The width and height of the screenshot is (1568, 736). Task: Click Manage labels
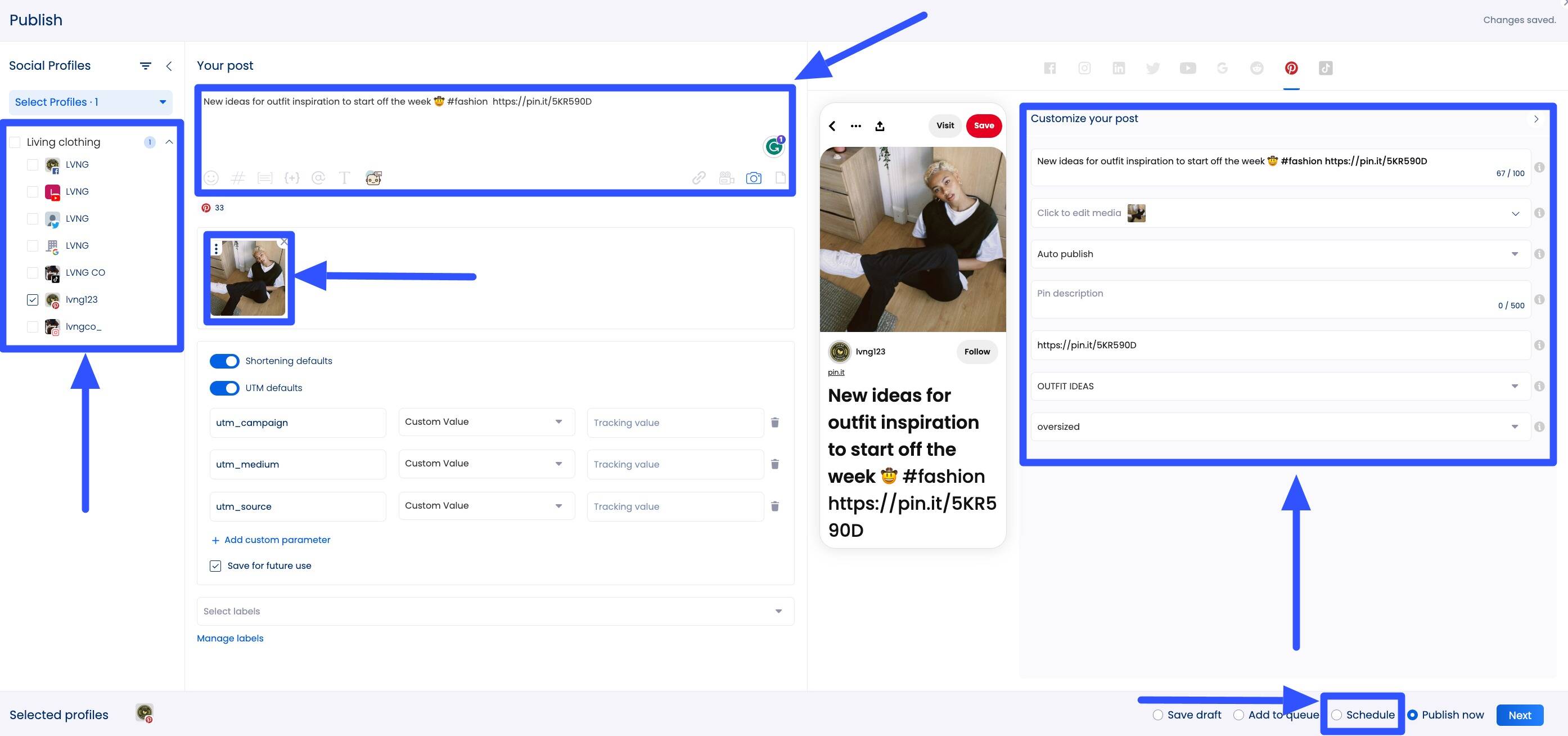coord(230,638)
